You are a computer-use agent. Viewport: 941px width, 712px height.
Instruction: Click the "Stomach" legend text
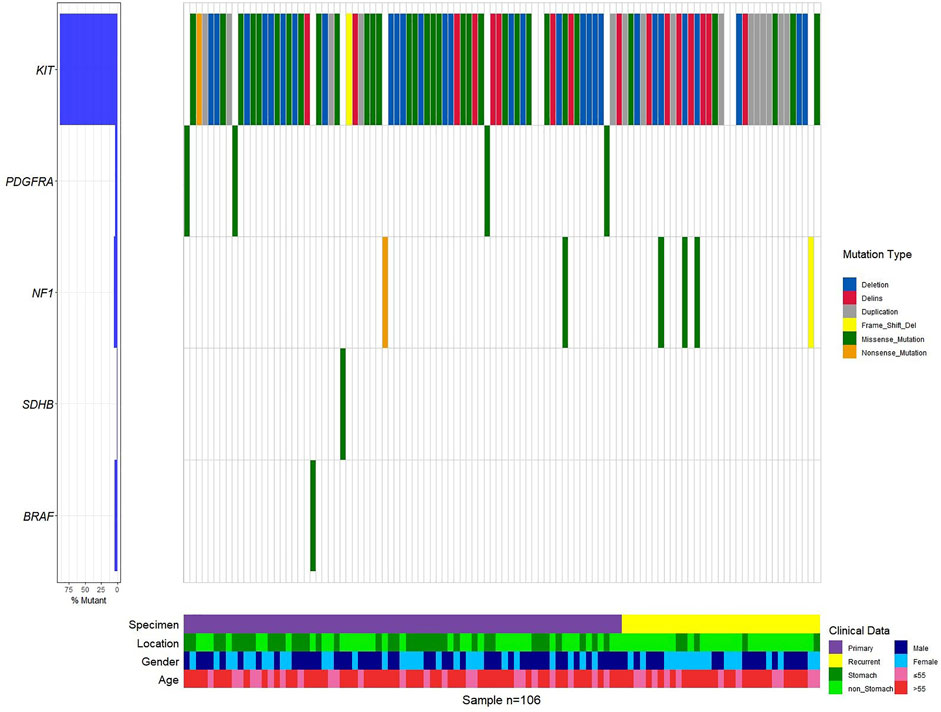coord(862,675)
